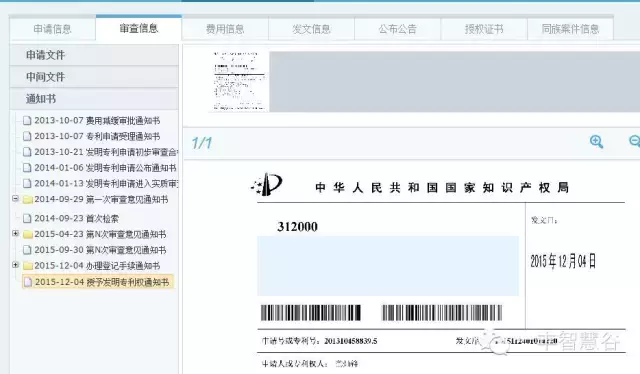View the 同族案件信息 tab
This screenshot has width=640, height=374.
(570, 29)
